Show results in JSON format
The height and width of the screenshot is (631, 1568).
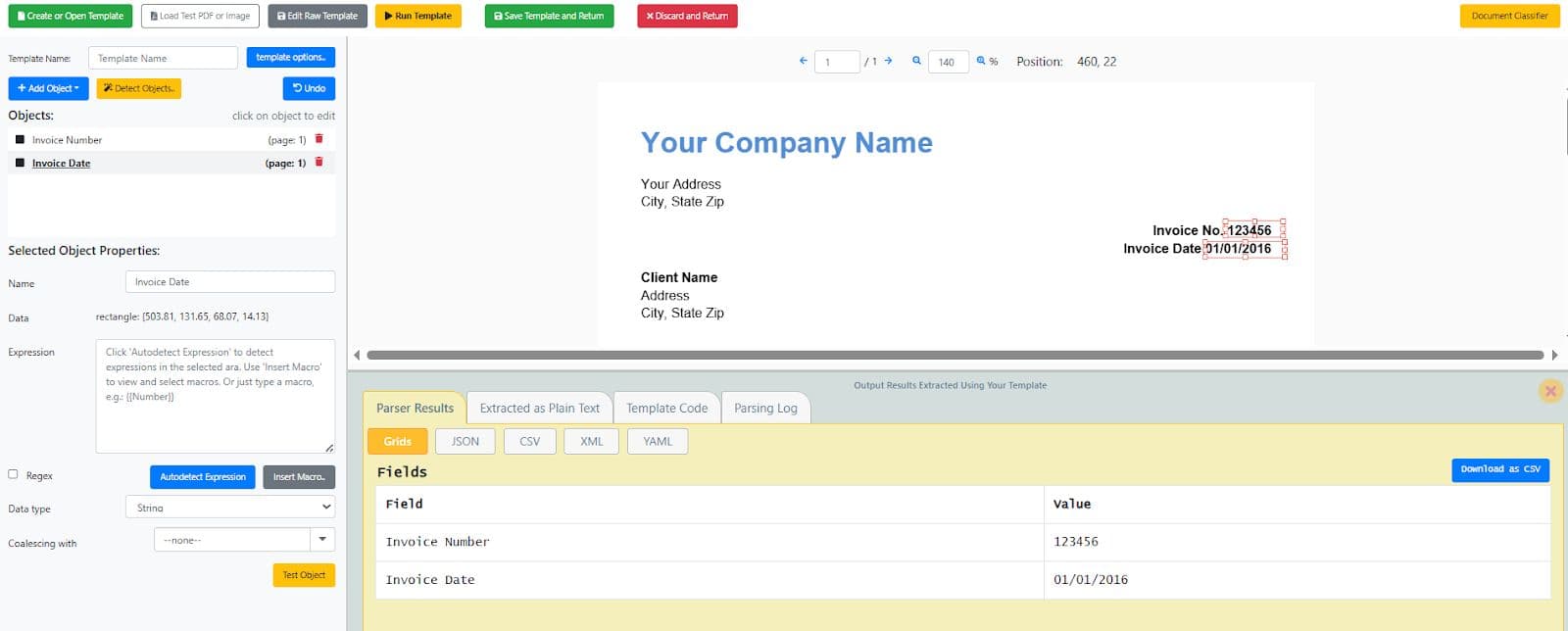(465, 441)
